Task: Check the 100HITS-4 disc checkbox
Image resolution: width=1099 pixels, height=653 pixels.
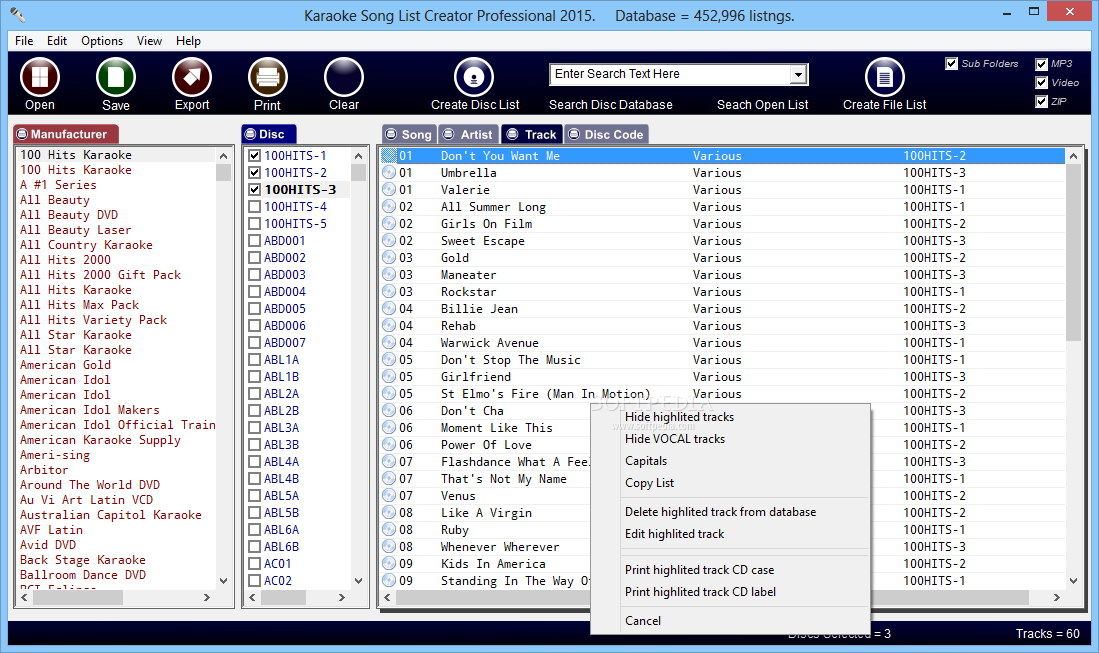Action: [x=254, y=207]
